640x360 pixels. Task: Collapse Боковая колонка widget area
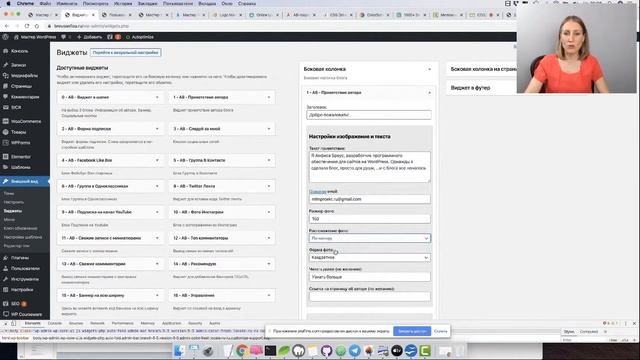coord(429,69)
